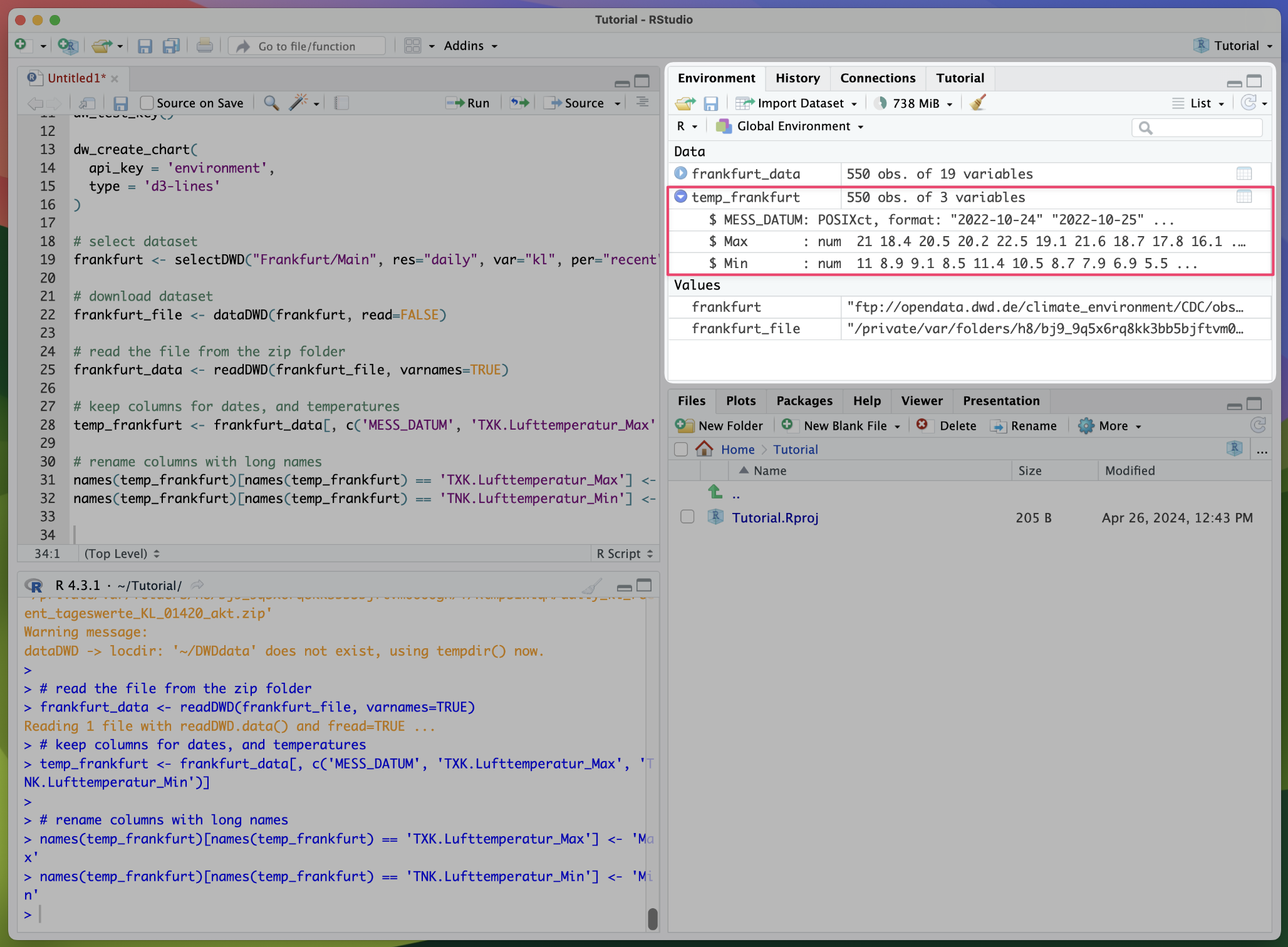Click the Delete button in Files
The image size is (1288, 947).
[x=946, y=426]
